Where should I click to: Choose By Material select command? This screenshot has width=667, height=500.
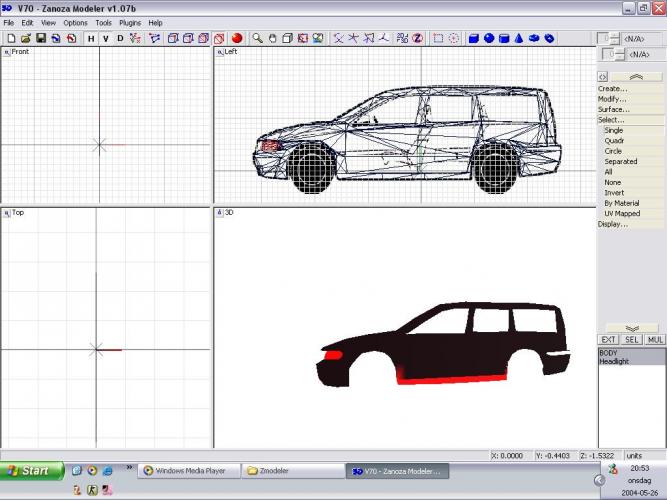click(621, 203)
